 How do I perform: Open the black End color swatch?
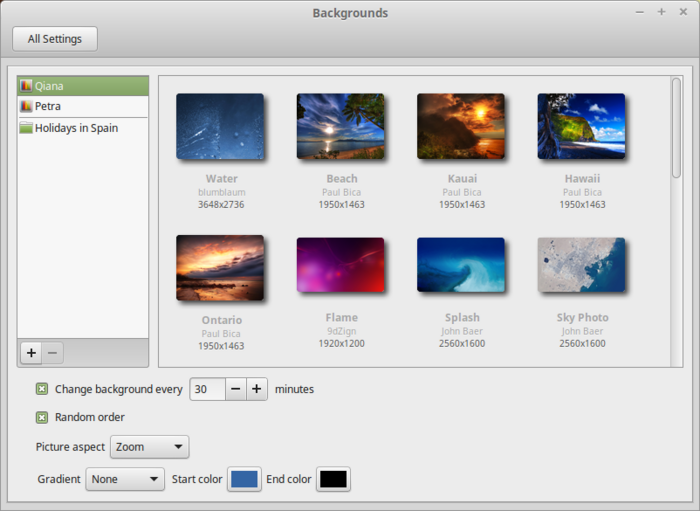333,479
